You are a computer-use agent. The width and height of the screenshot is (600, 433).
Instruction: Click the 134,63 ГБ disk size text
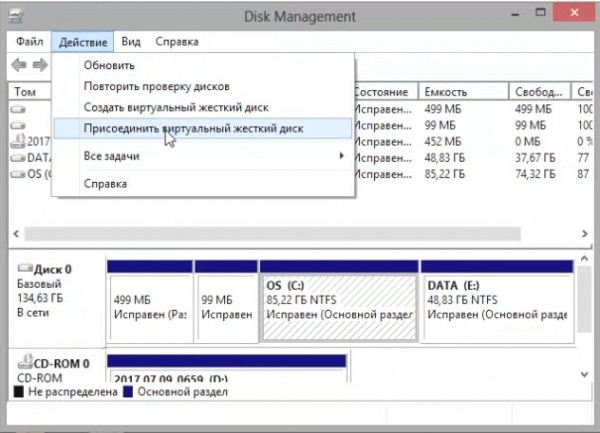coord(40,298)
